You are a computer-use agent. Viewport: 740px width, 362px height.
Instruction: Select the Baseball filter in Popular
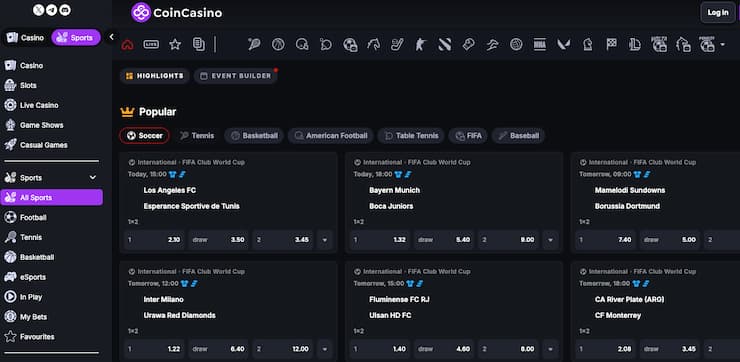518,136
